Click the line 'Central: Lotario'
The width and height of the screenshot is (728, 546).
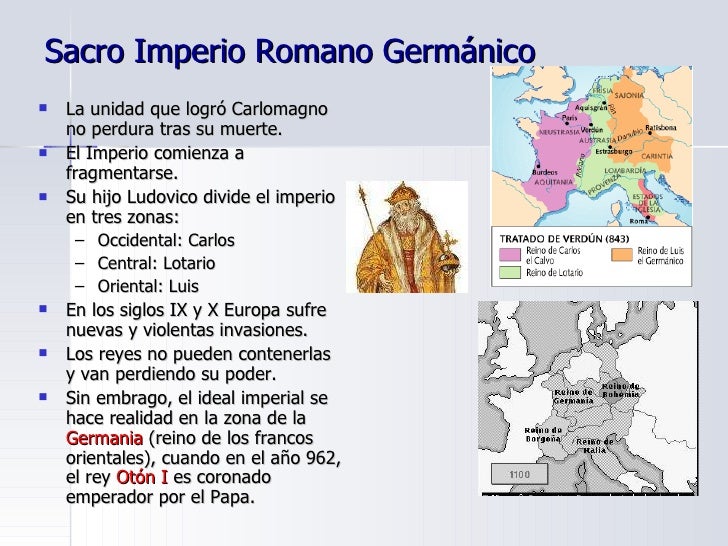pyautogui.click(x=156, y=263)
